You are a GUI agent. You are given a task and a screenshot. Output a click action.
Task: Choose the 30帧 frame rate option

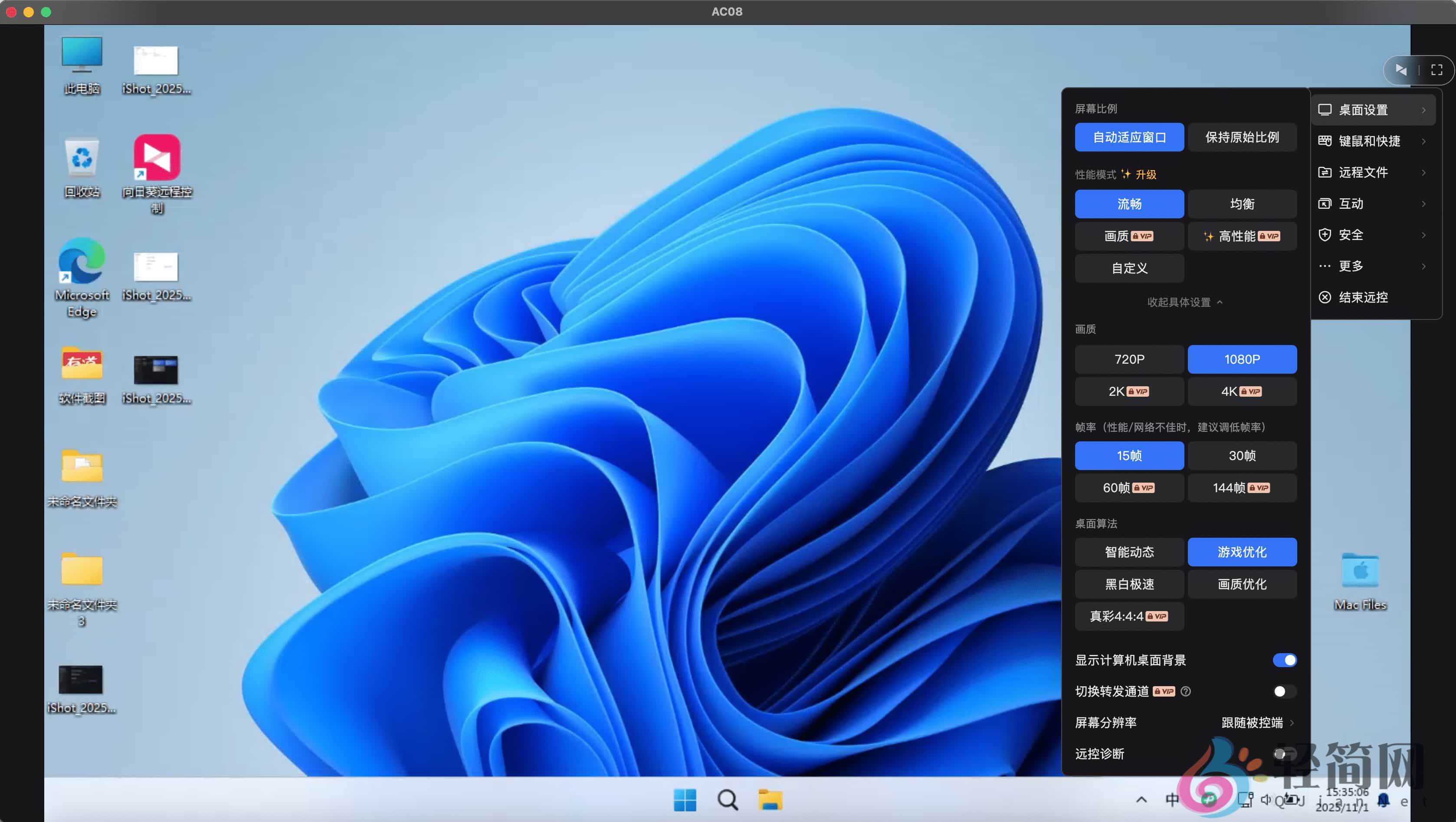click(1242, 455)
